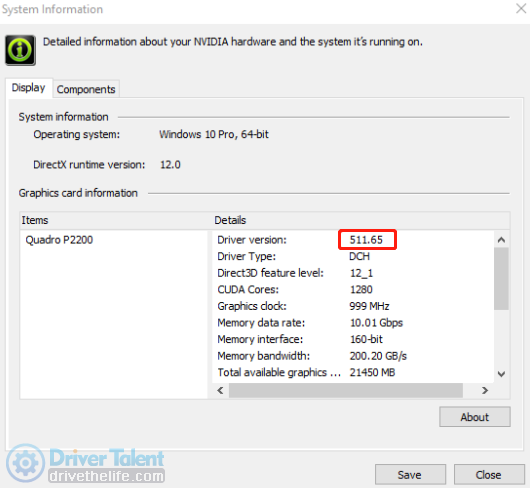Click the horizontal scroll right arrow
The width and height of the screenshot is (530, 488).
(x=485, y=391)
